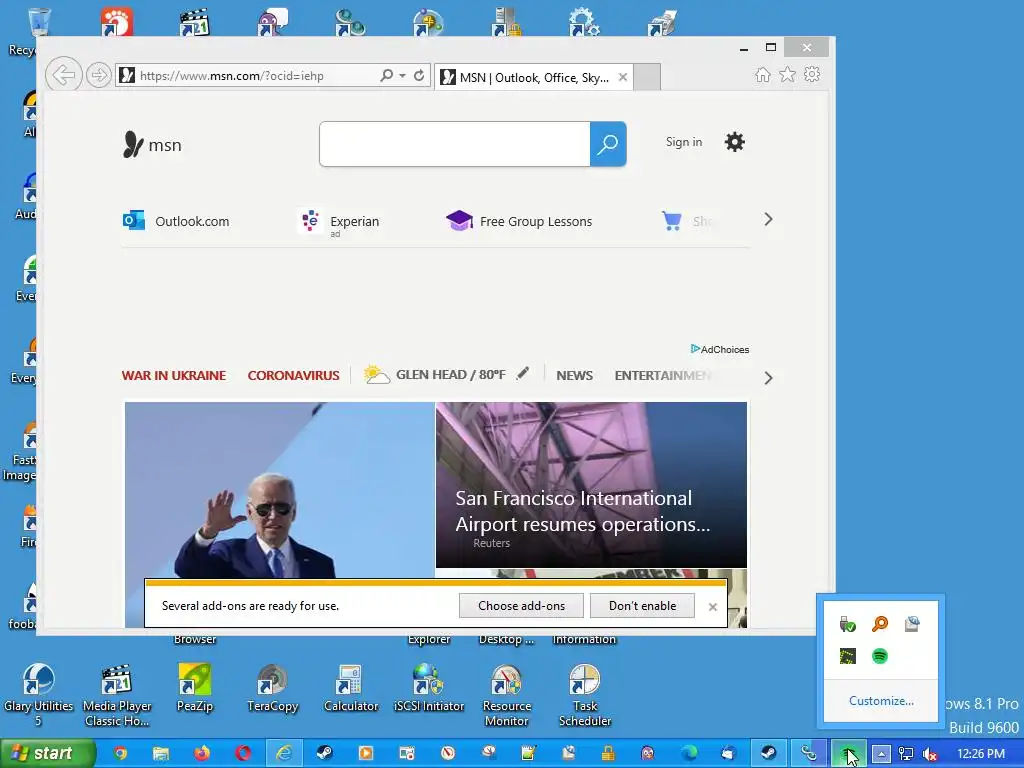The image size is (1024, 768).
Task: Click the msn.com address field
Action: pyautogui.click(x=248, y=75)
